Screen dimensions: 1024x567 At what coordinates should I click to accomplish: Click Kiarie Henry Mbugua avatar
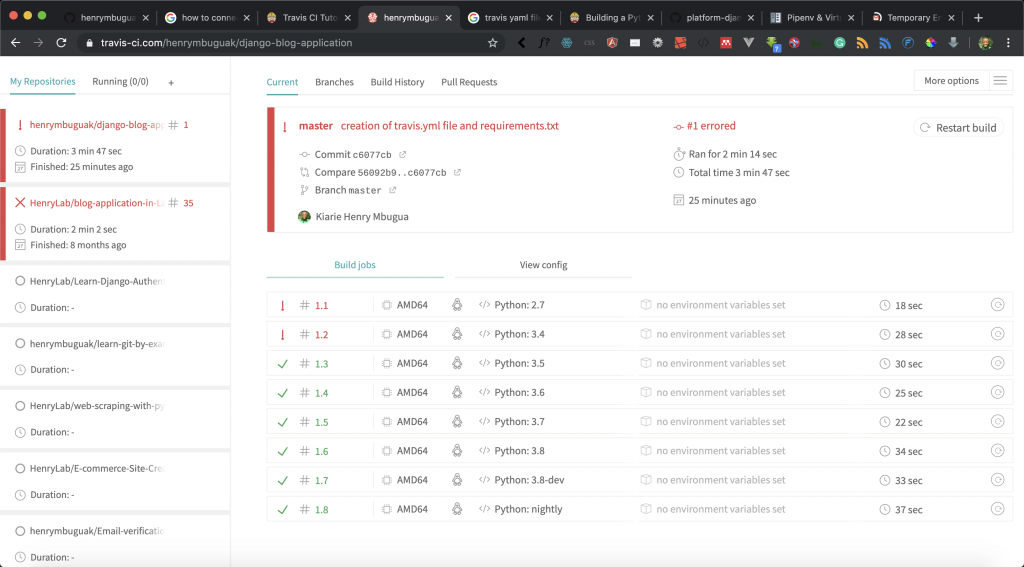coord(304,217)
